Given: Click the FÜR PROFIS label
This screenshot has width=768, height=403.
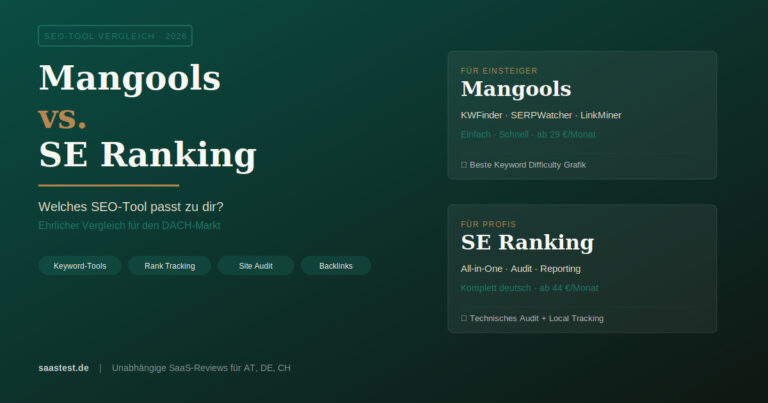Looking at the screenshot, I should [x=488, y=224].
